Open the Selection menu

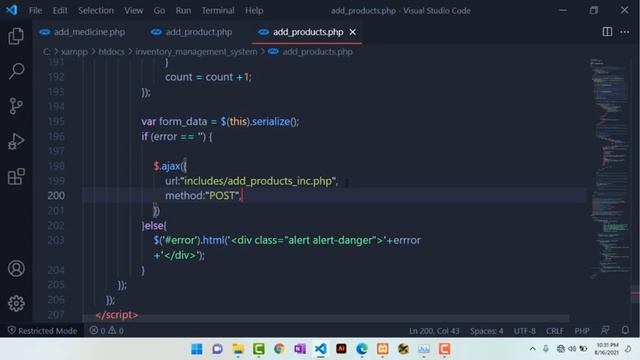pyautogui.click(x=96, y=11)
